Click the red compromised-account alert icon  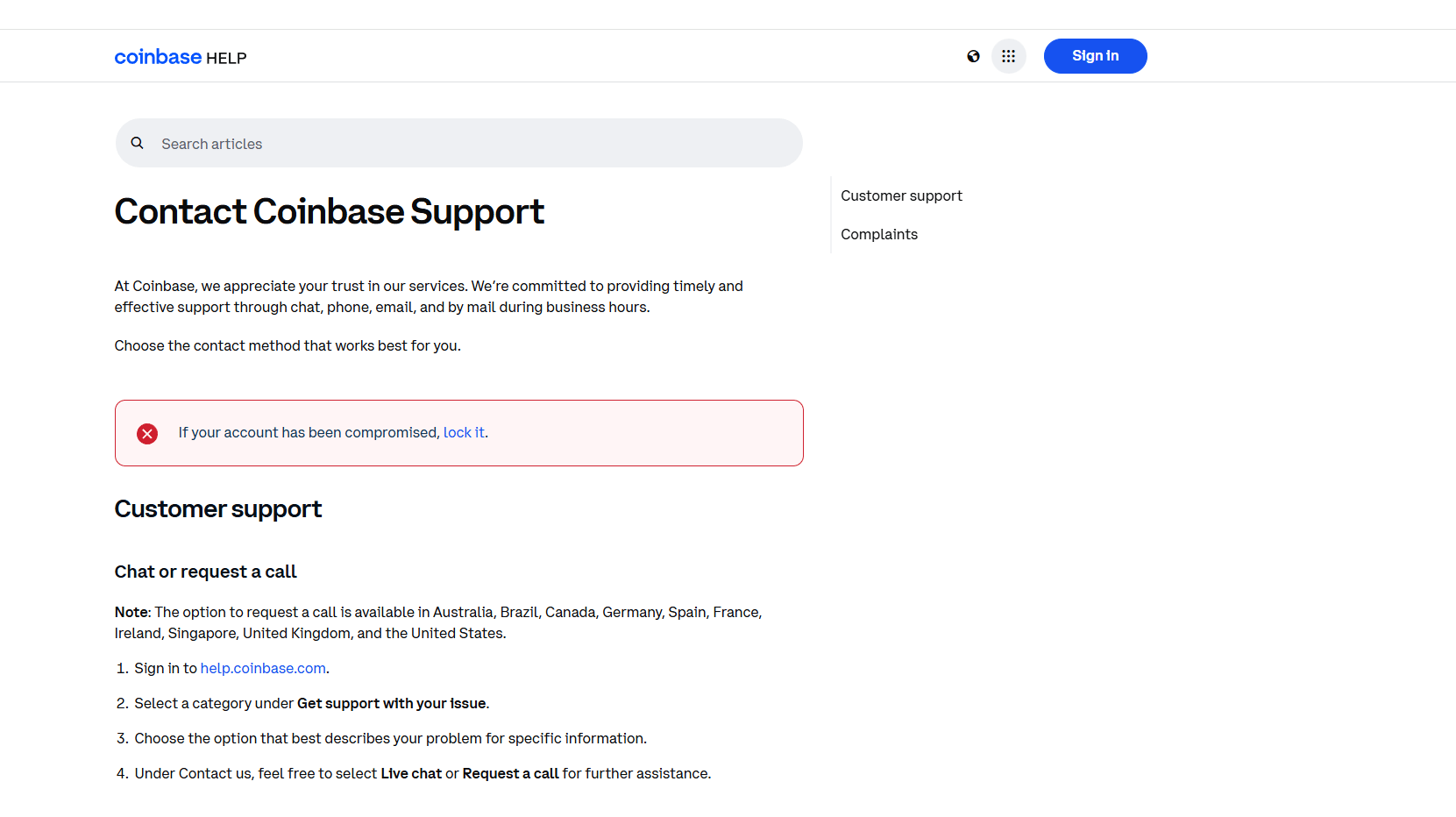pyautogui.click(x=147, y=433)
